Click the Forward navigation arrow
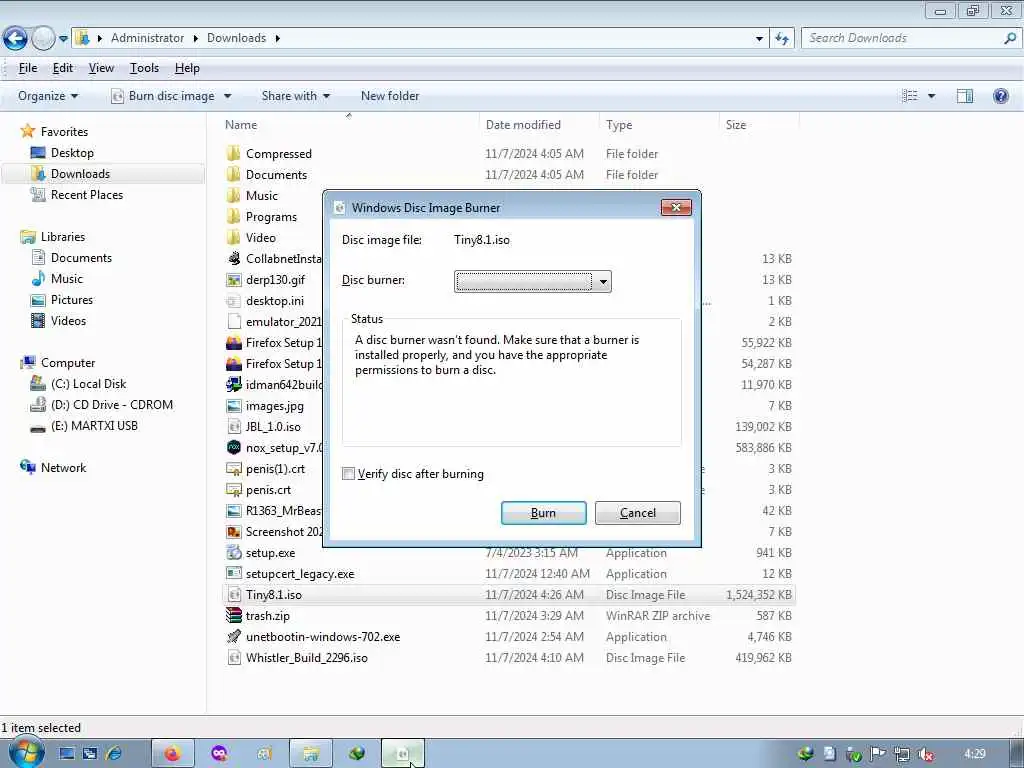Screen dimensions: 1024x768 click(43, 39)
